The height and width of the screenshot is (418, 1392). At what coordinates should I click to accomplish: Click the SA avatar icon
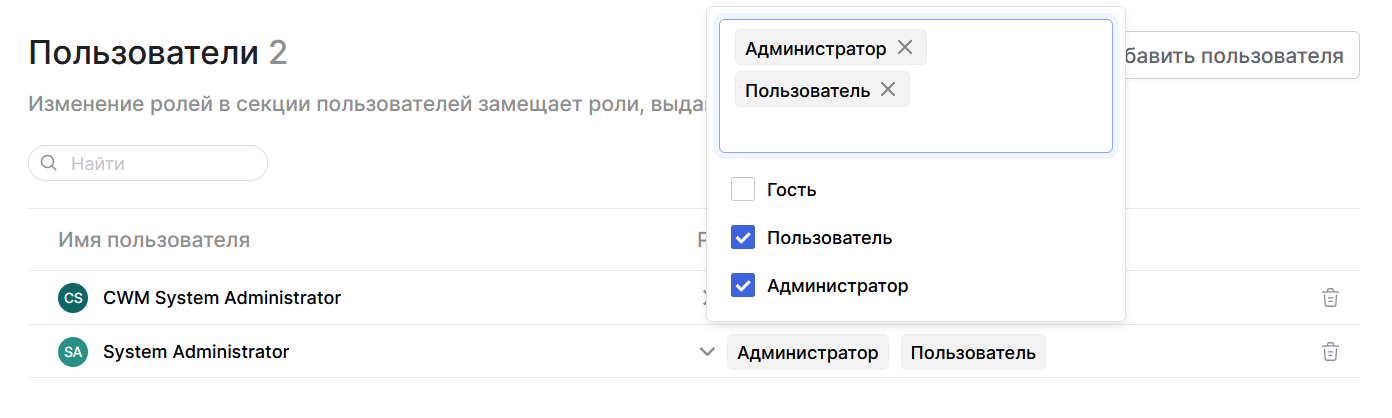tap(73, 352)
